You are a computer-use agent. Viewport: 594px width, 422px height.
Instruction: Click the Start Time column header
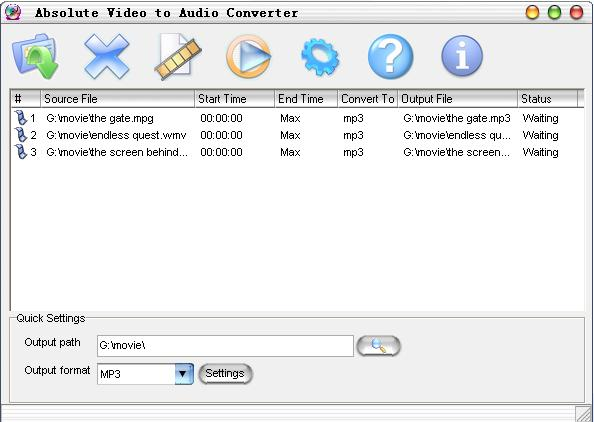point(234,99)
